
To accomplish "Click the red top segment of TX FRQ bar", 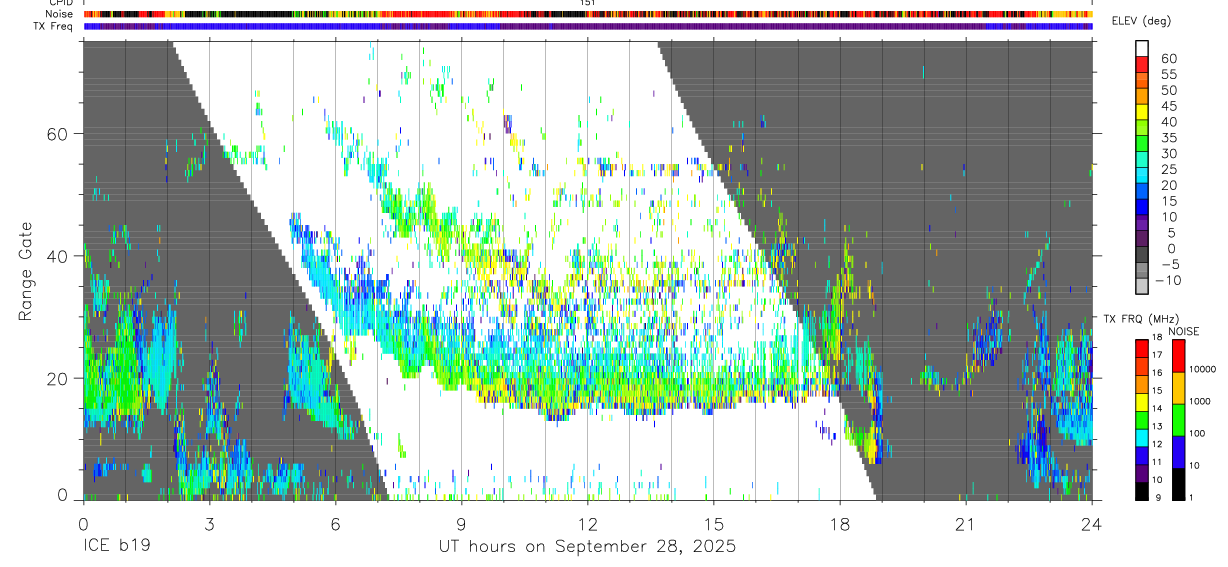I will [1142, 348].
